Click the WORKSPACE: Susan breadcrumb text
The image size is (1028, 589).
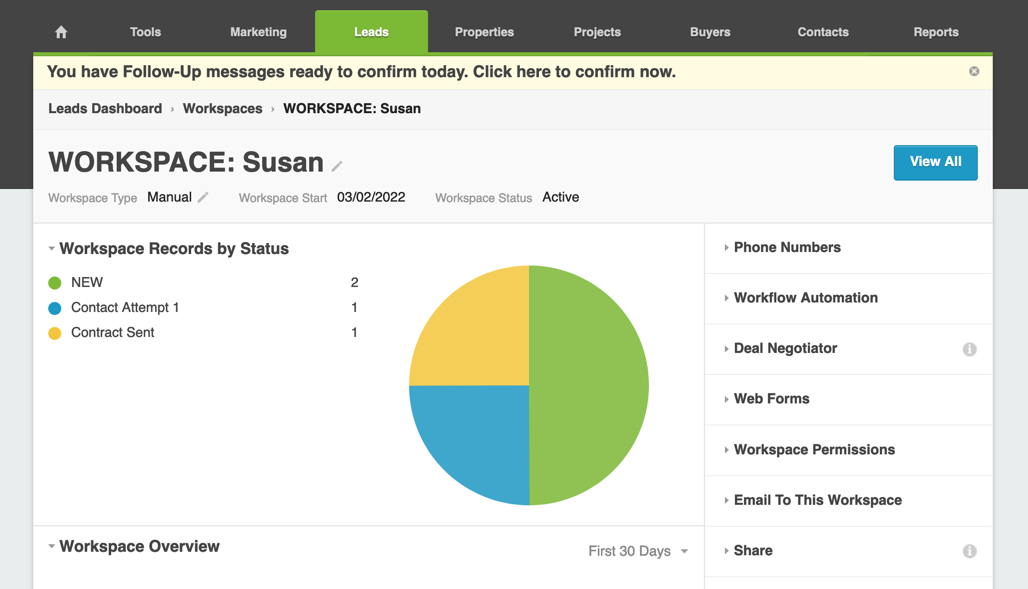pyautogui.click(x=352, y=108)
